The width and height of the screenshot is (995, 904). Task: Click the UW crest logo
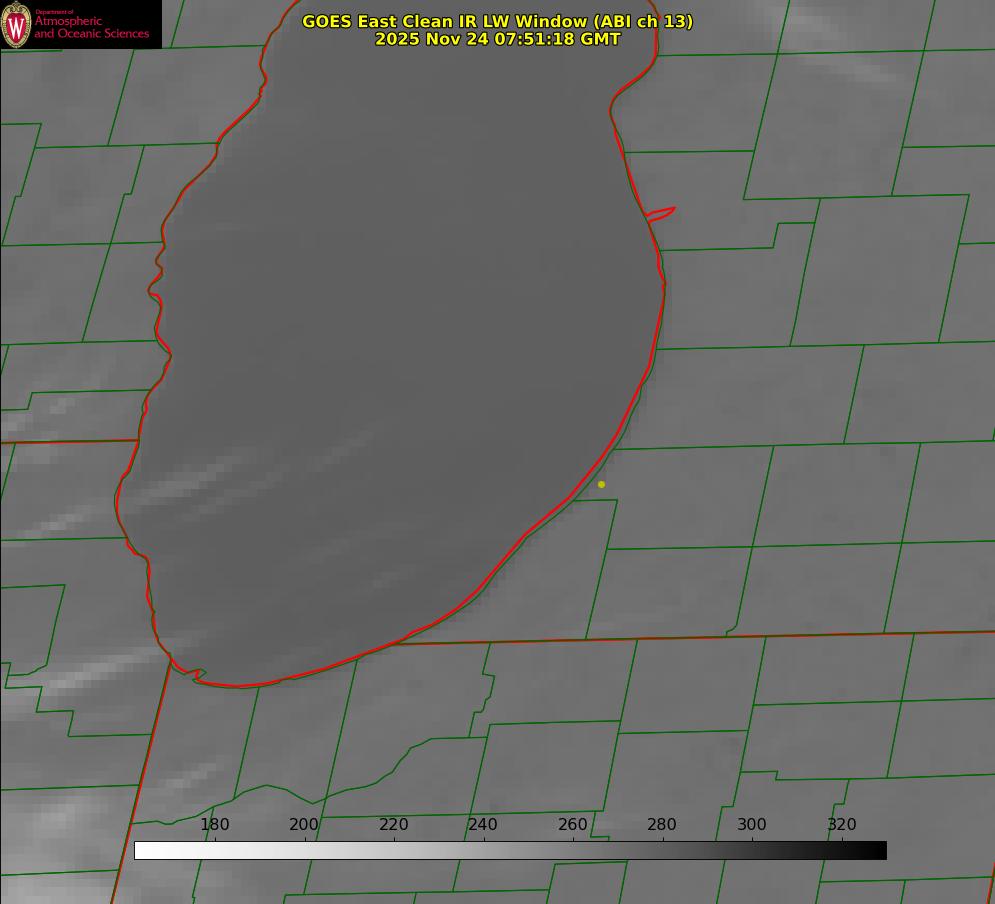(x=16, y=24)
